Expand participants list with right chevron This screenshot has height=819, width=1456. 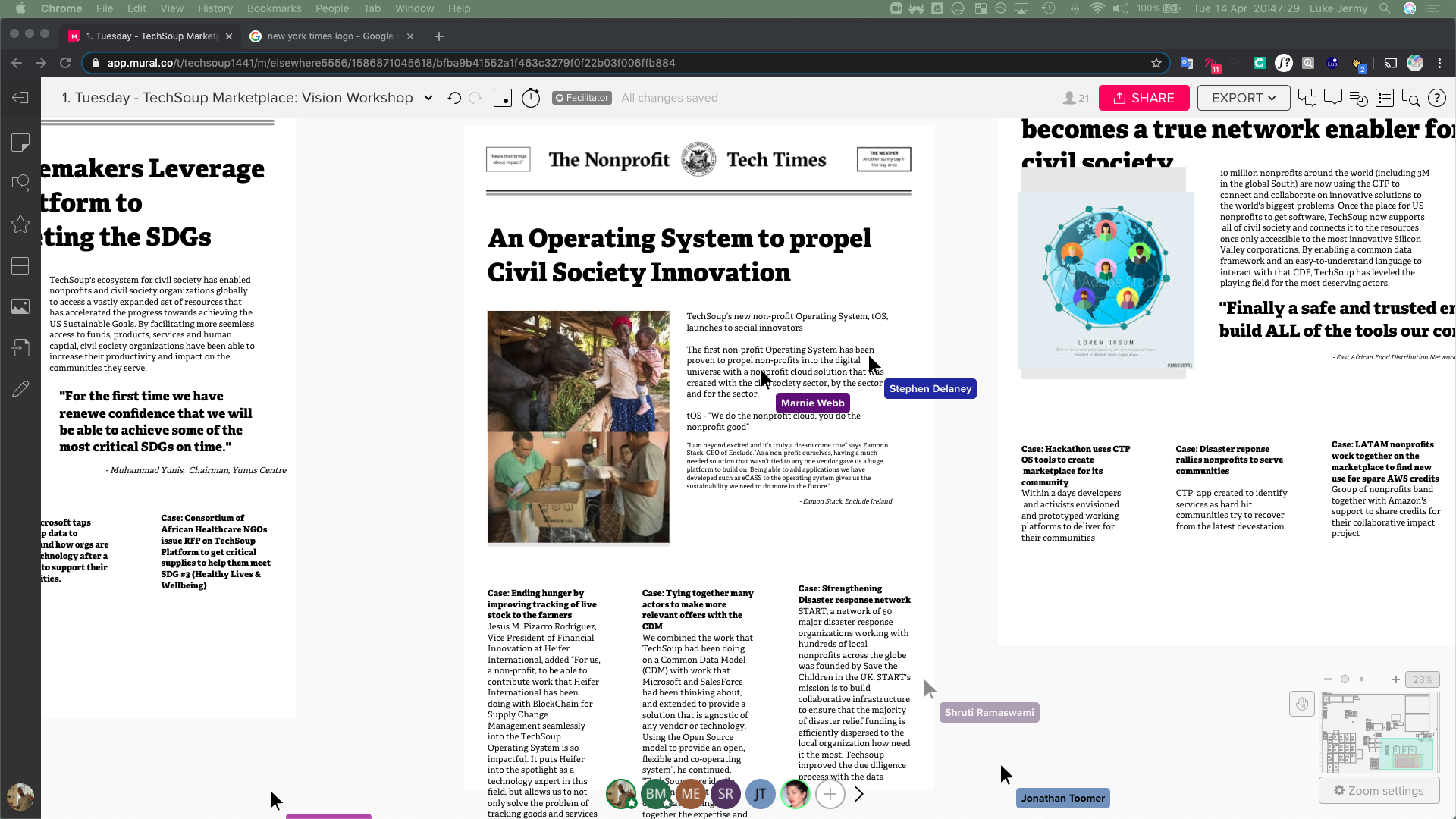point(859,794)
